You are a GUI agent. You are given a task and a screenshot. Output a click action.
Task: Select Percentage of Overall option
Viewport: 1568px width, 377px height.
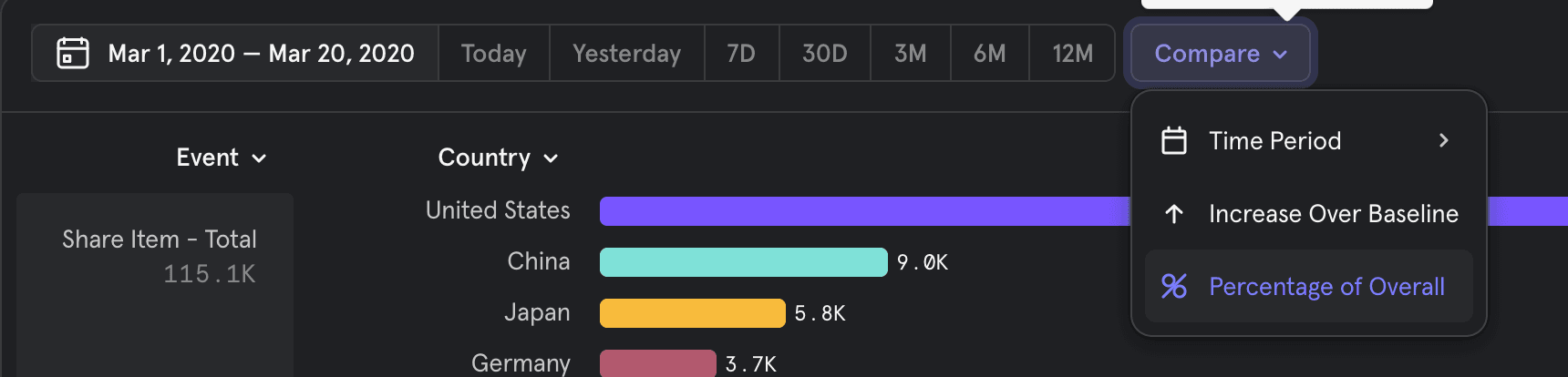1326,287
